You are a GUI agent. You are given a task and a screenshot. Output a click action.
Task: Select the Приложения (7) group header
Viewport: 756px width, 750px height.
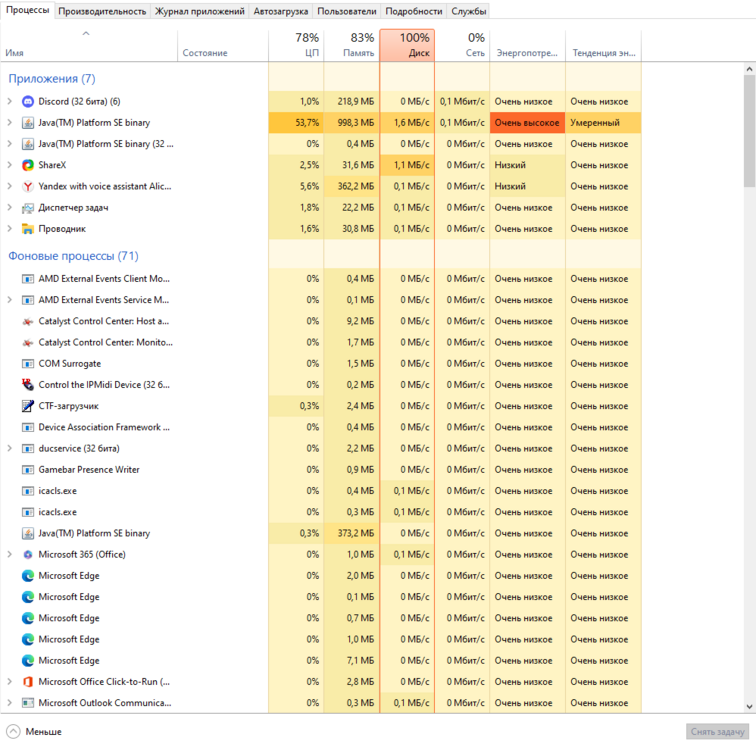pyautogui.click(x=52, y=79)
